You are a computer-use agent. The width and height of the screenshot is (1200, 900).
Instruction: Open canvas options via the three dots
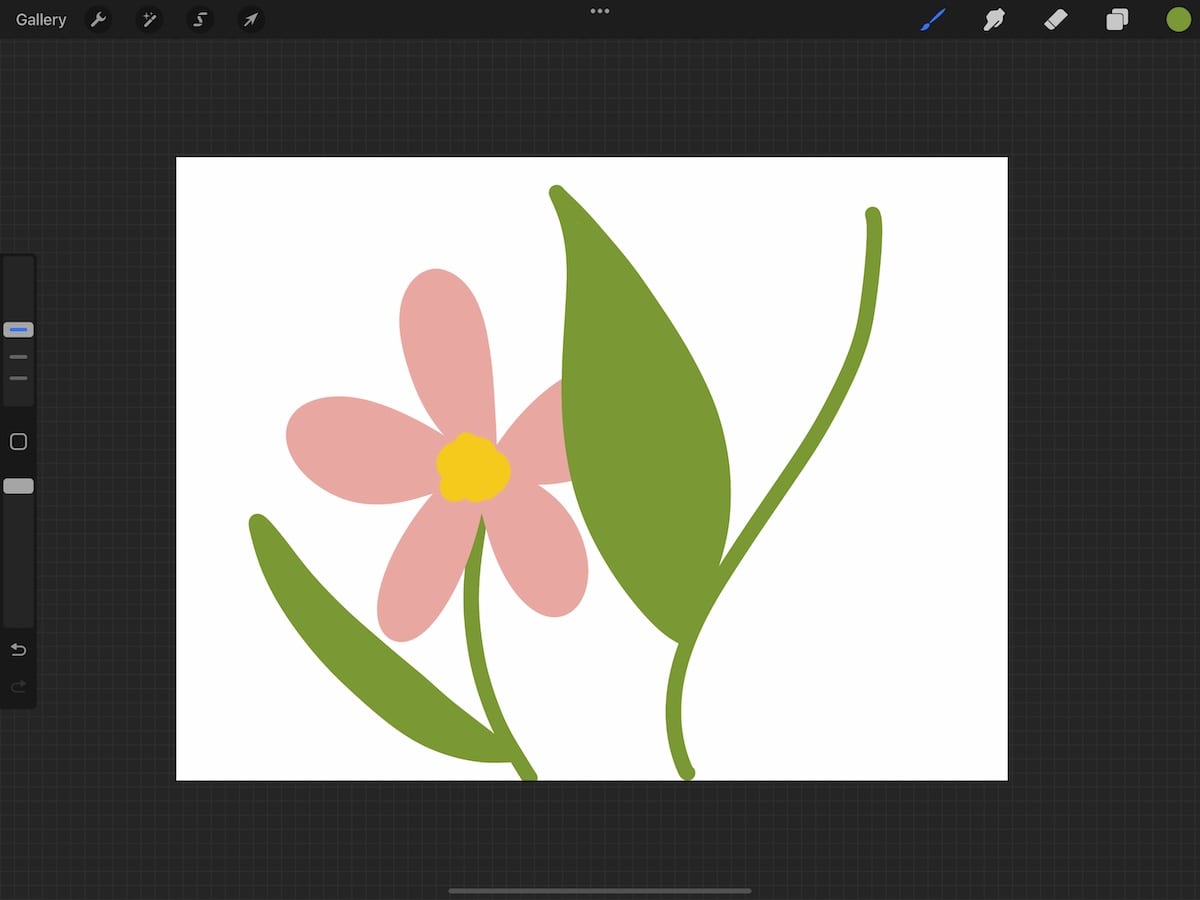[x=599, y=11]
